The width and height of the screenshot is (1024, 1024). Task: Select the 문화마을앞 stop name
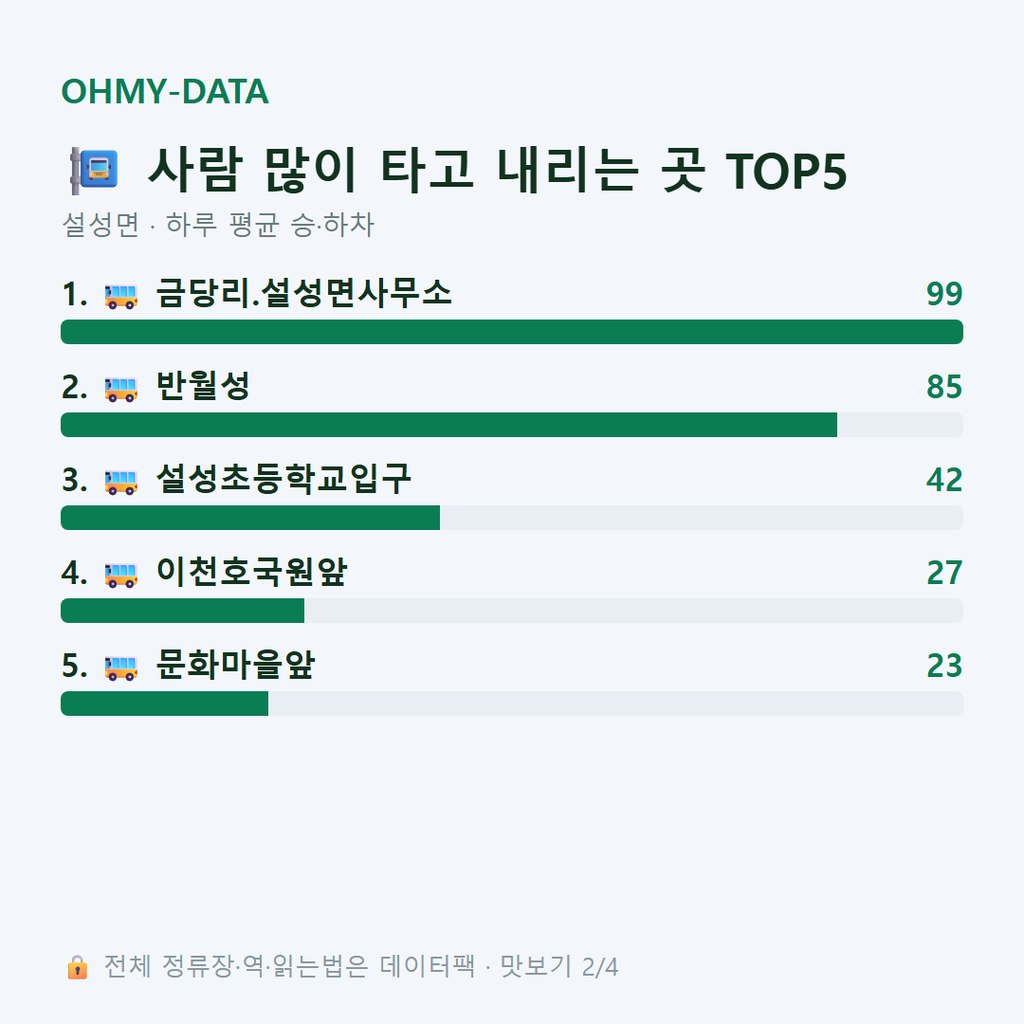235,665
